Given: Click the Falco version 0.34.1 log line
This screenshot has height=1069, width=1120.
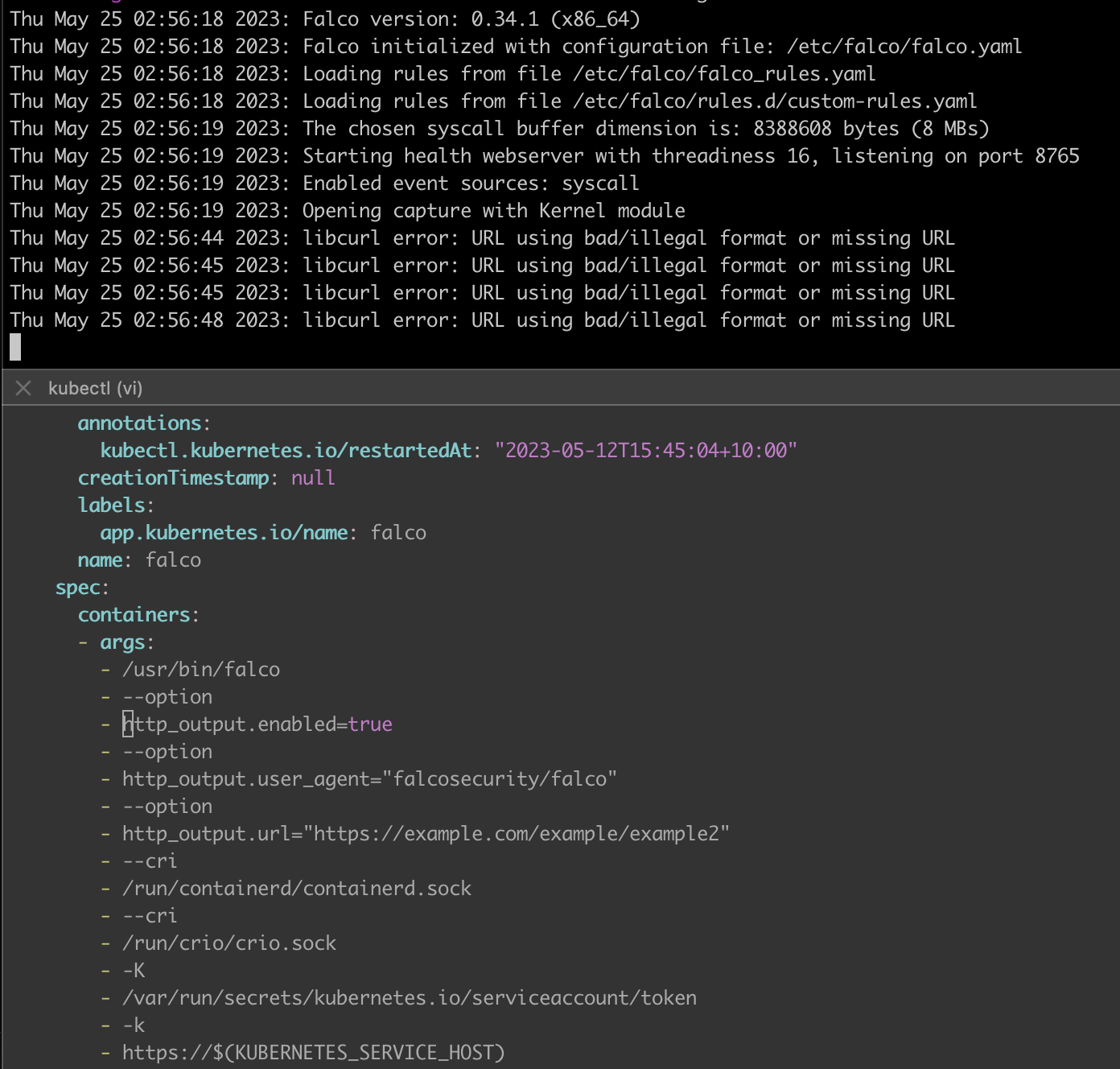Looking at the screenshot, I should click(471, 19).
